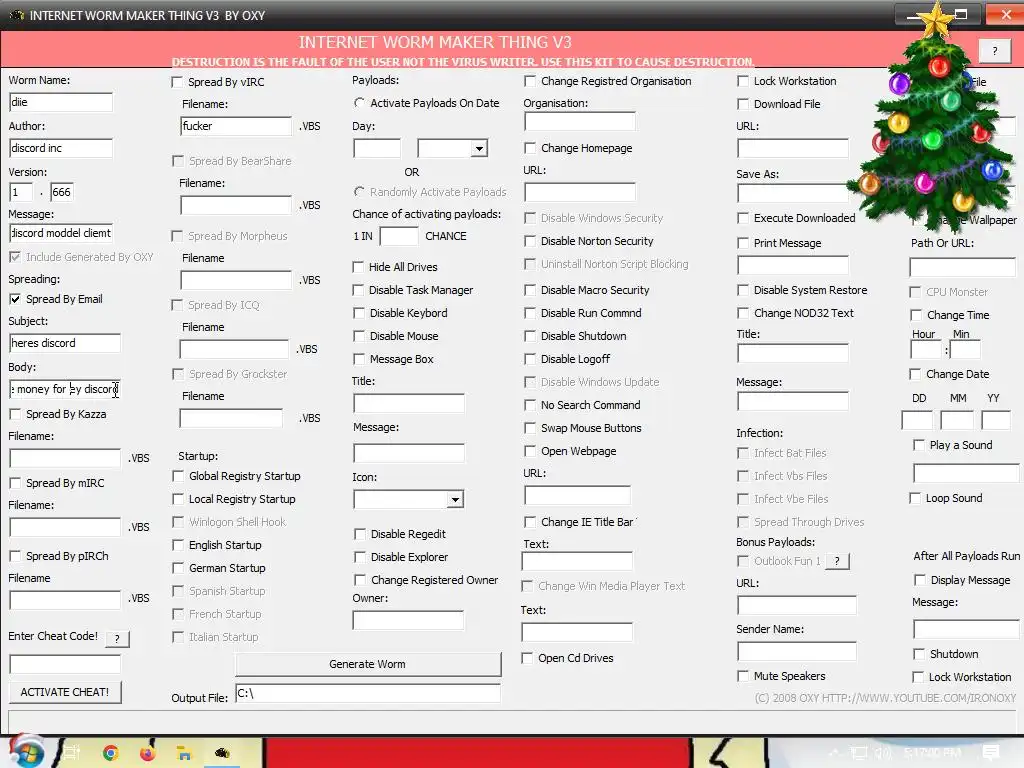Launch Firefox from the taskbar
Image resolution: width=1024 pixels, height=768 pixels.
(148, 753)
